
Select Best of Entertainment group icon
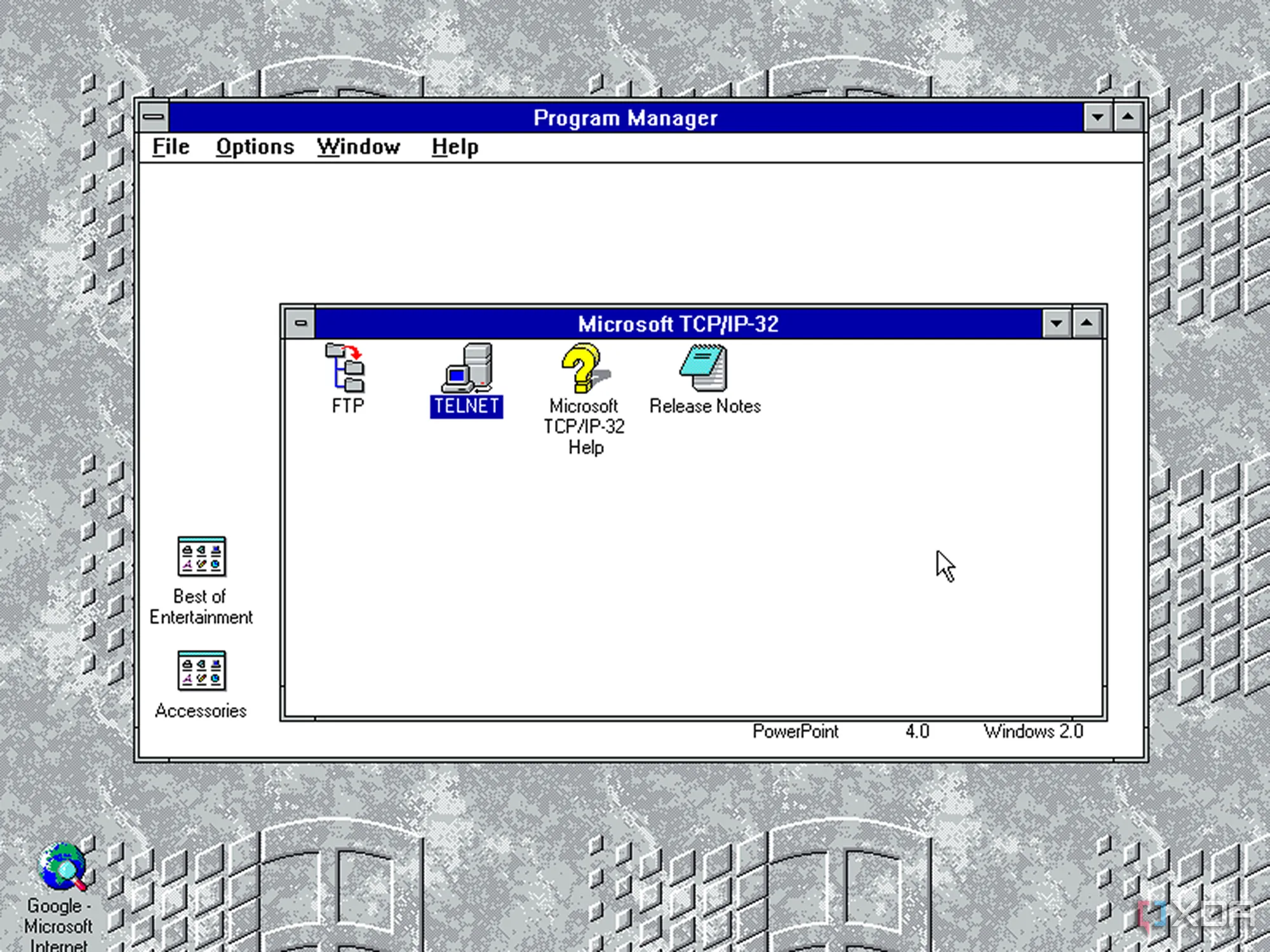click(x=201, y=557)
